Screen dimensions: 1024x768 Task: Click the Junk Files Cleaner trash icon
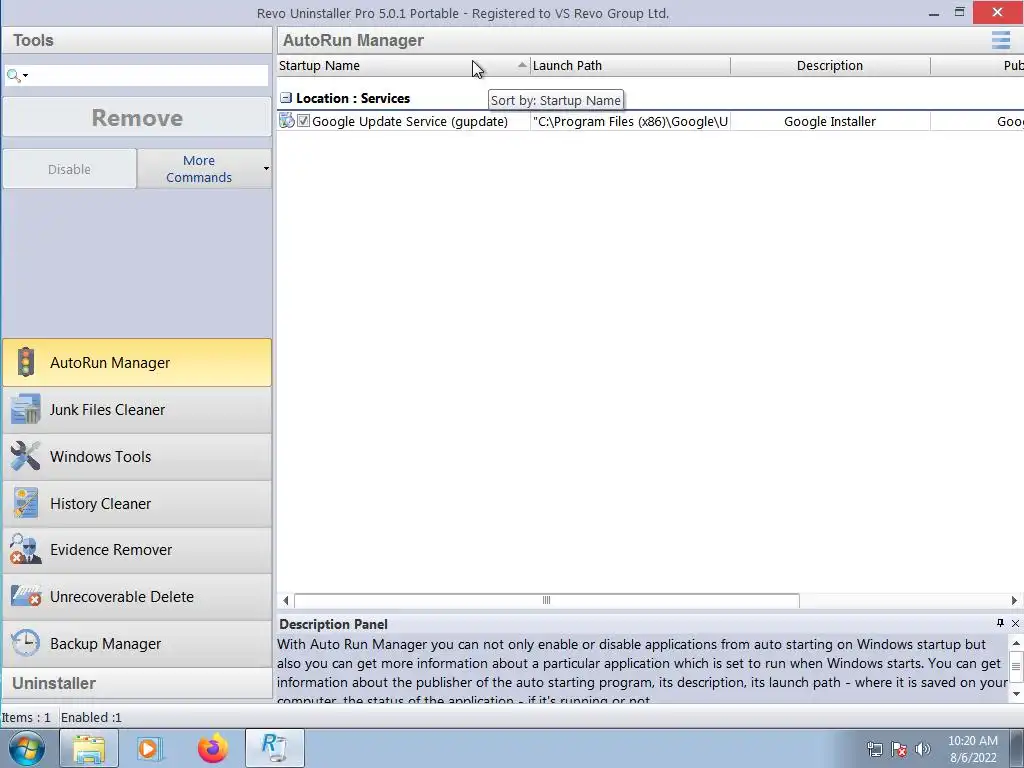[25, 409]
